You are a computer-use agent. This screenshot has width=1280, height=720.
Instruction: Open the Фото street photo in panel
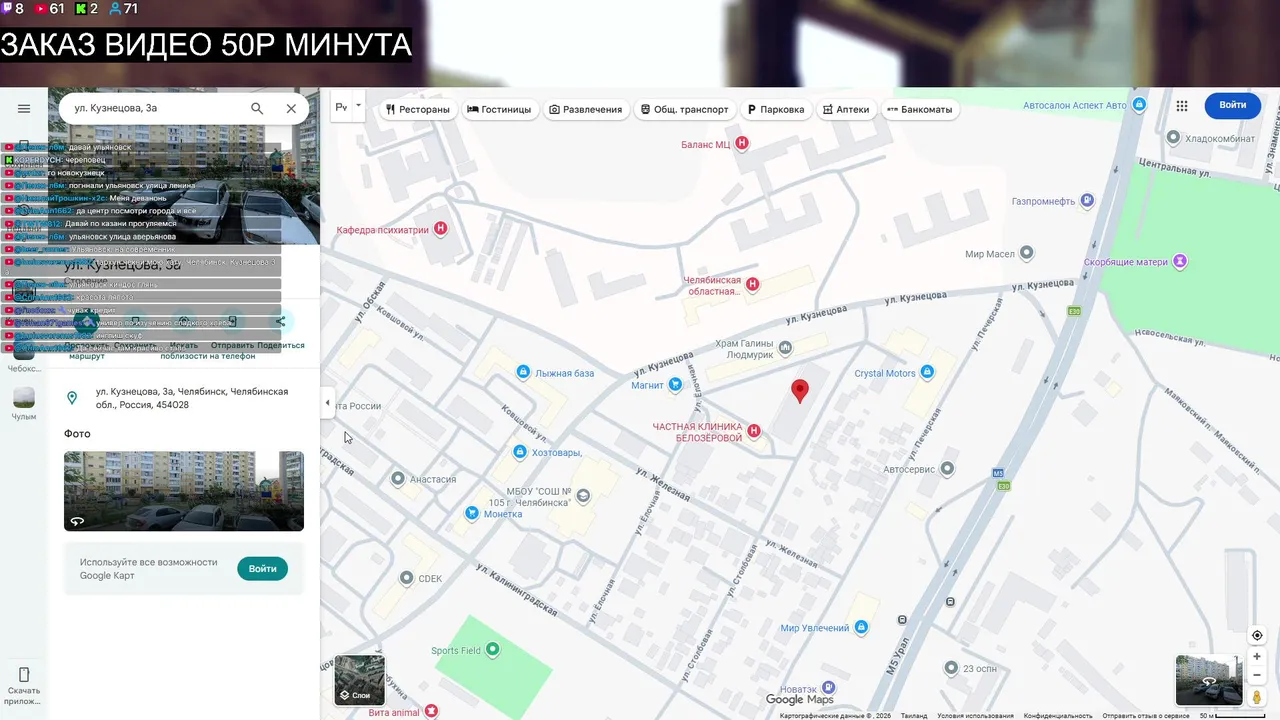point(184,491)
